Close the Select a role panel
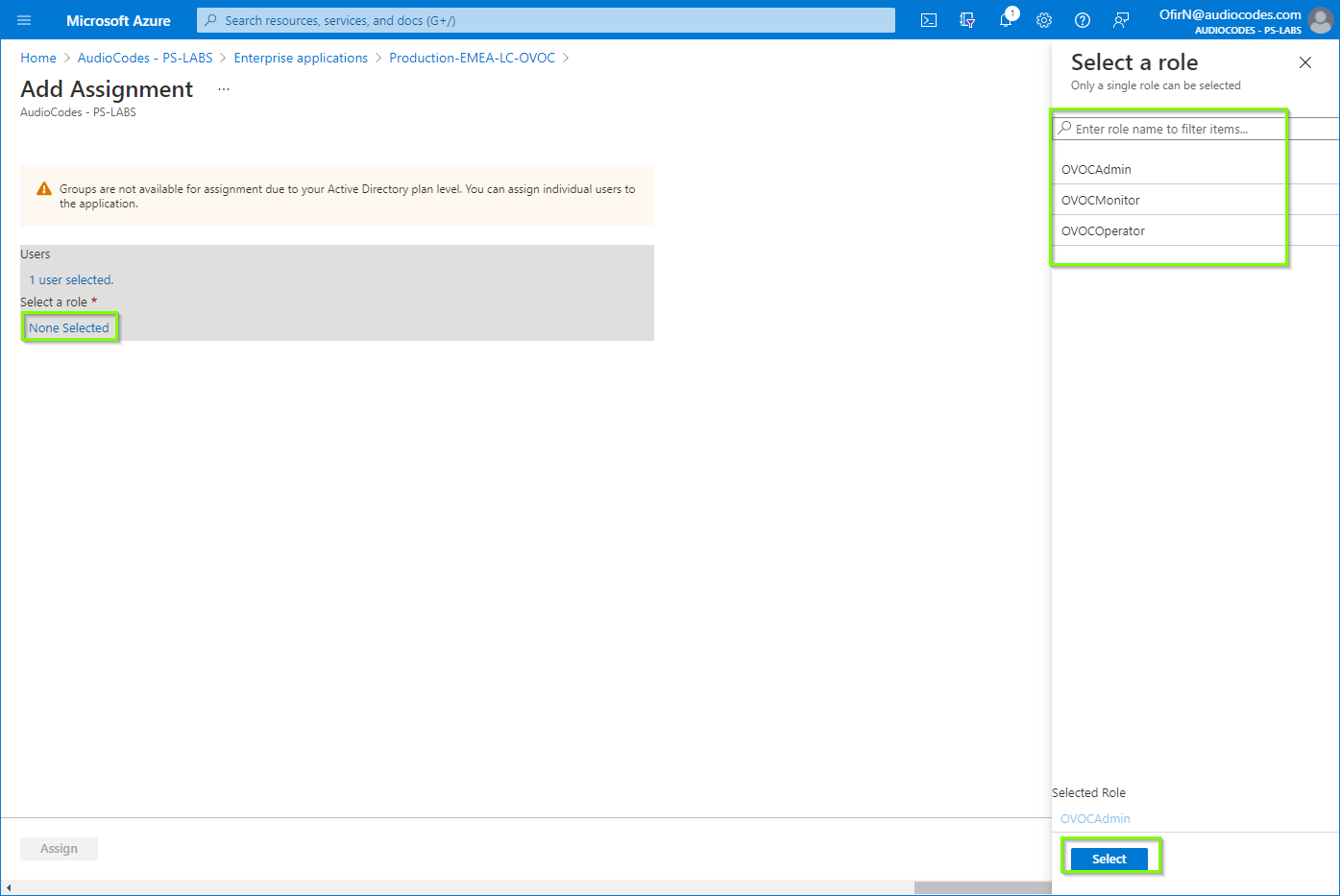1340x896 pixels. (x=1304, y=62)
